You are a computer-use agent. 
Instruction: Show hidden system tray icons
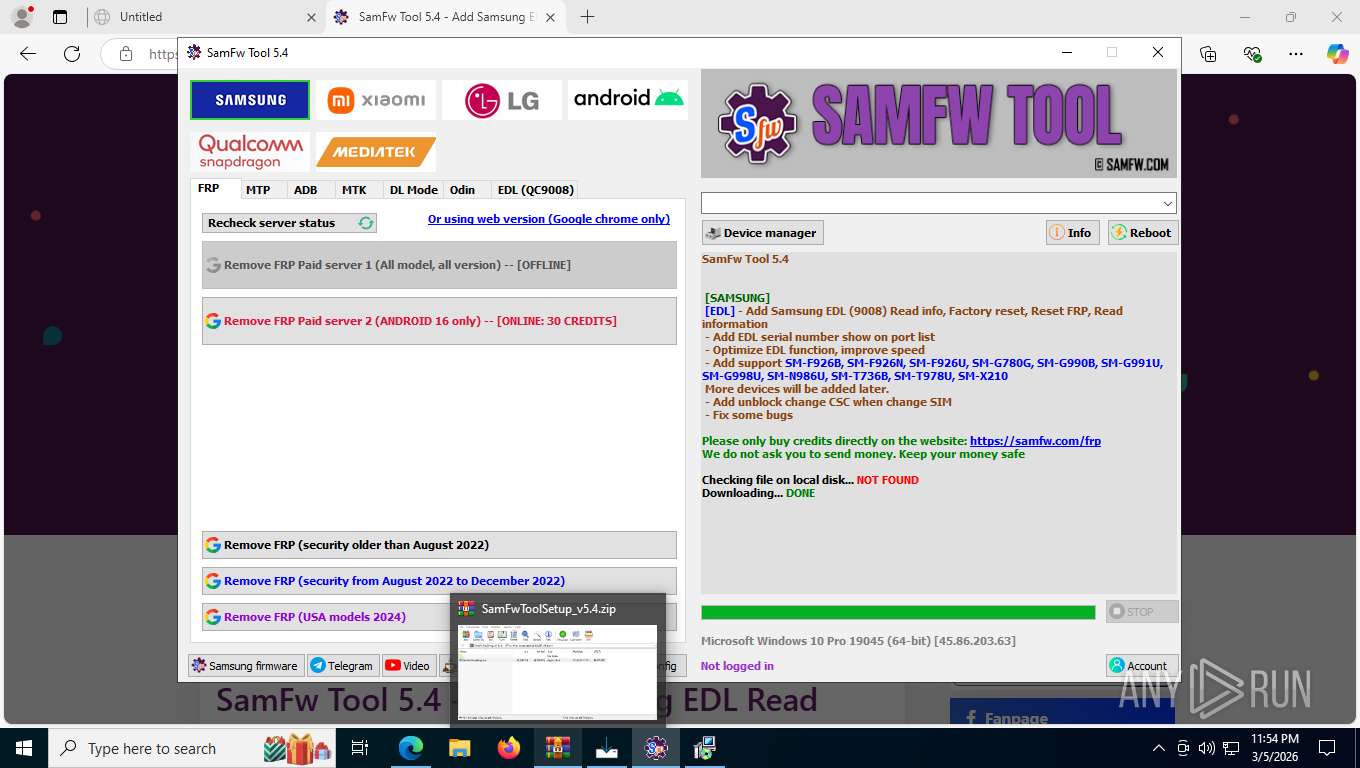1159,748
